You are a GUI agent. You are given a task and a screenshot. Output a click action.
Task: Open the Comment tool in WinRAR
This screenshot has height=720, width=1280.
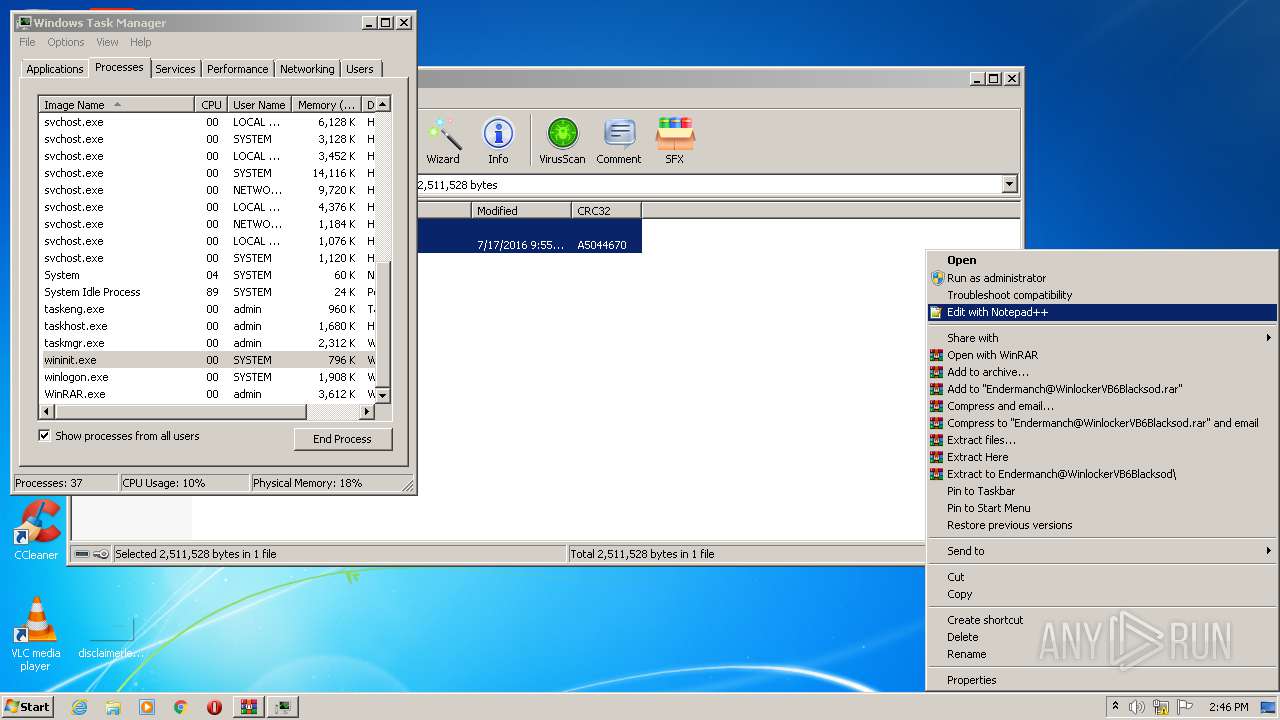click(x=619, y=141)
